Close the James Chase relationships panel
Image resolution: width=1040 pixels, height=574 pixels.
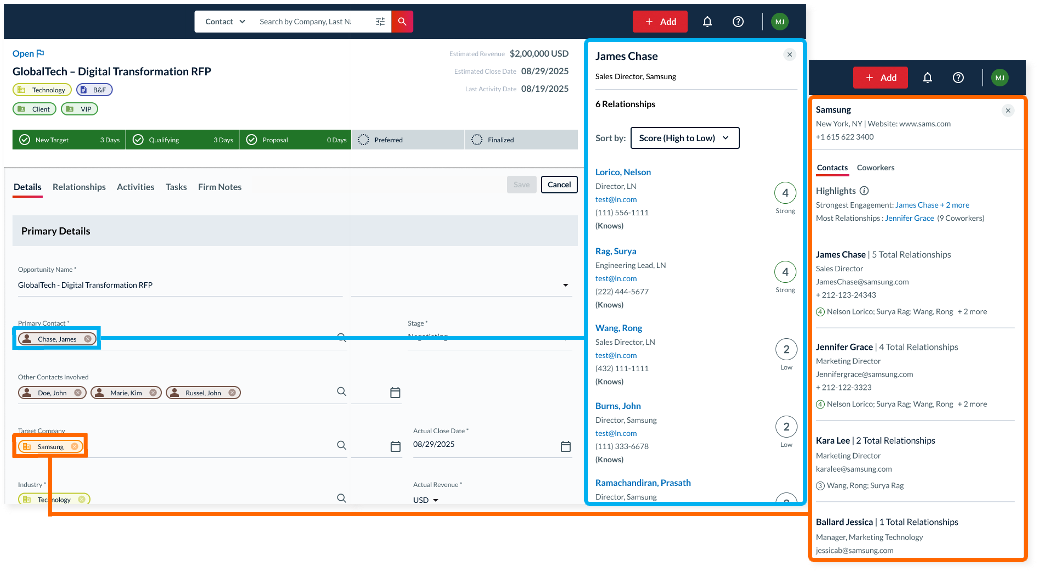click(x=789, y=55)
